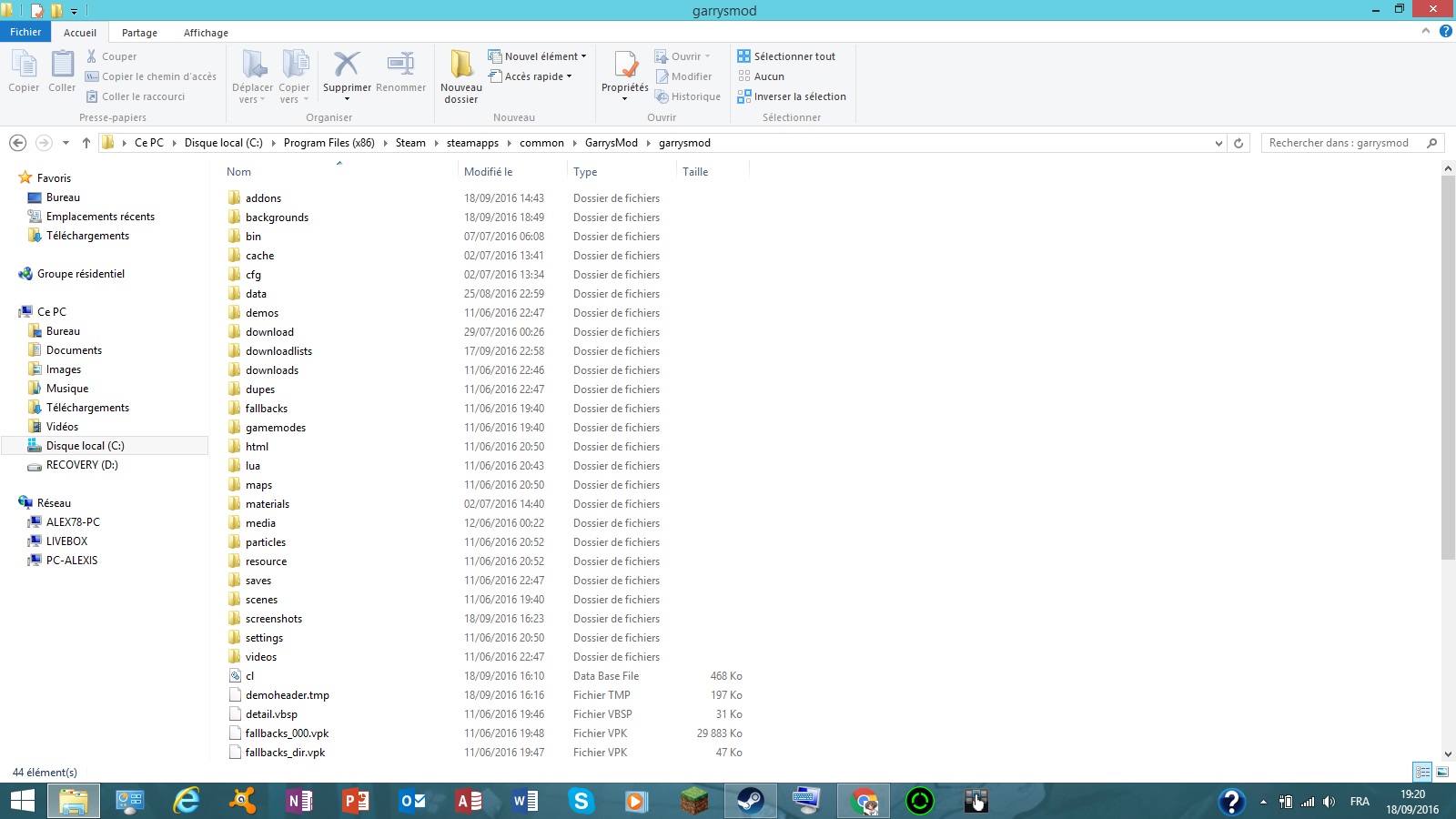Click the Windows Start button
This screenshot has width=1456, height=819.
click(23, 801)
